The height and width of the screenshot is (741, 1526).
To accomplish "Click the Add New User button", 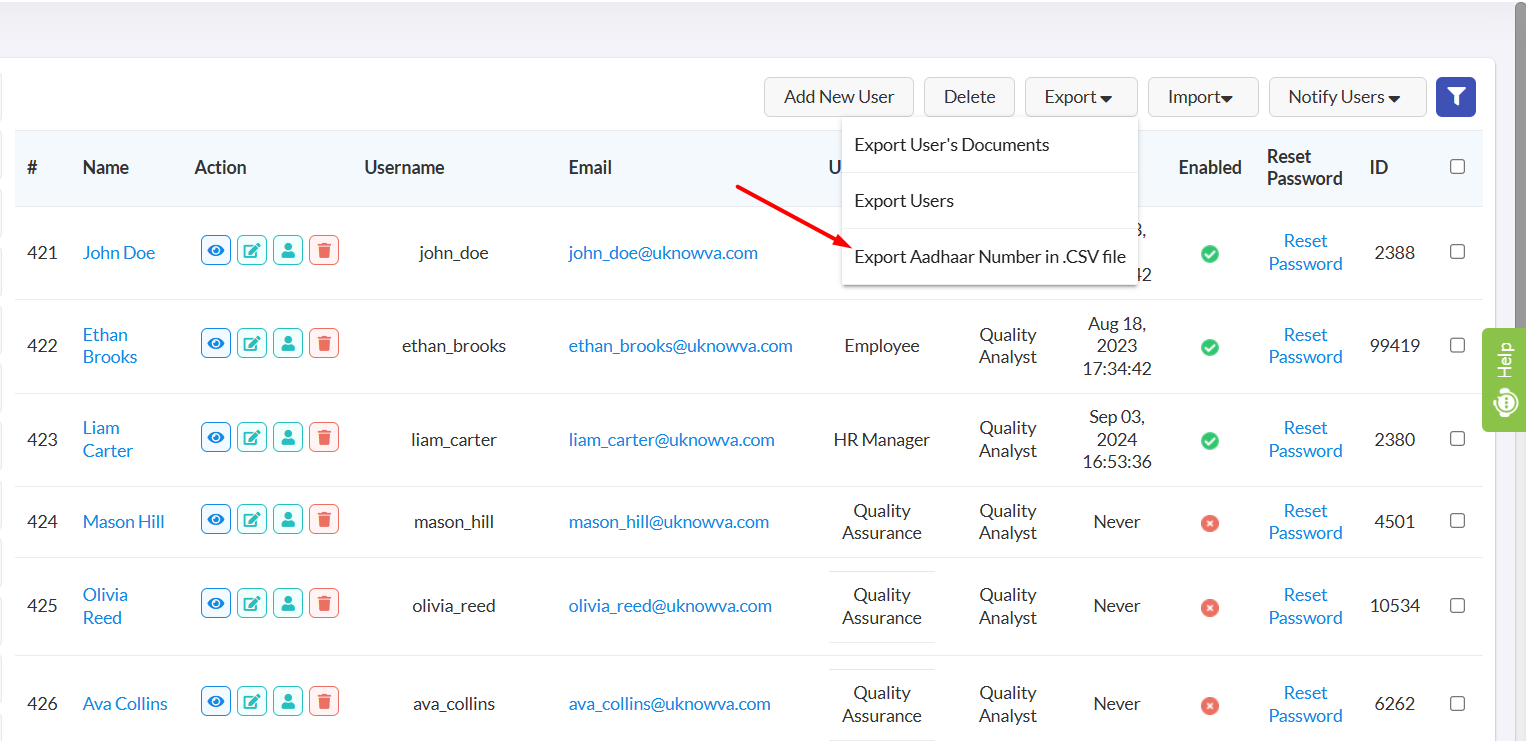I will (838, 97).
